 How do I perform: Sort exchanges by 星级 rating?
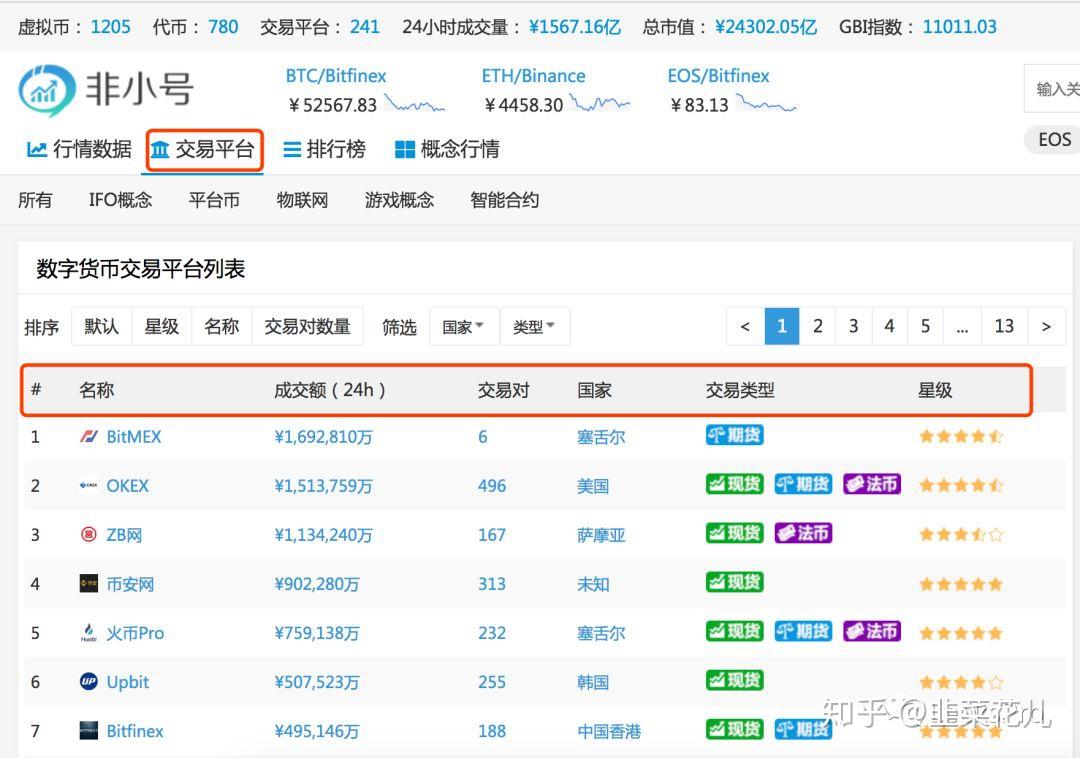pyautogui.click(x=162, y=326)
